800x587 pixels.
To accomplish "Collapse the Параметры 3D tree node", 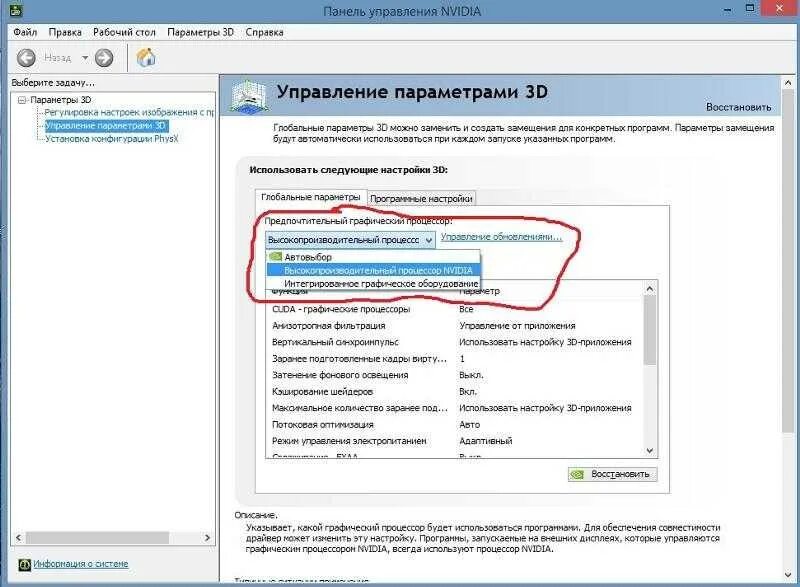I will click(x=21, y=100).
